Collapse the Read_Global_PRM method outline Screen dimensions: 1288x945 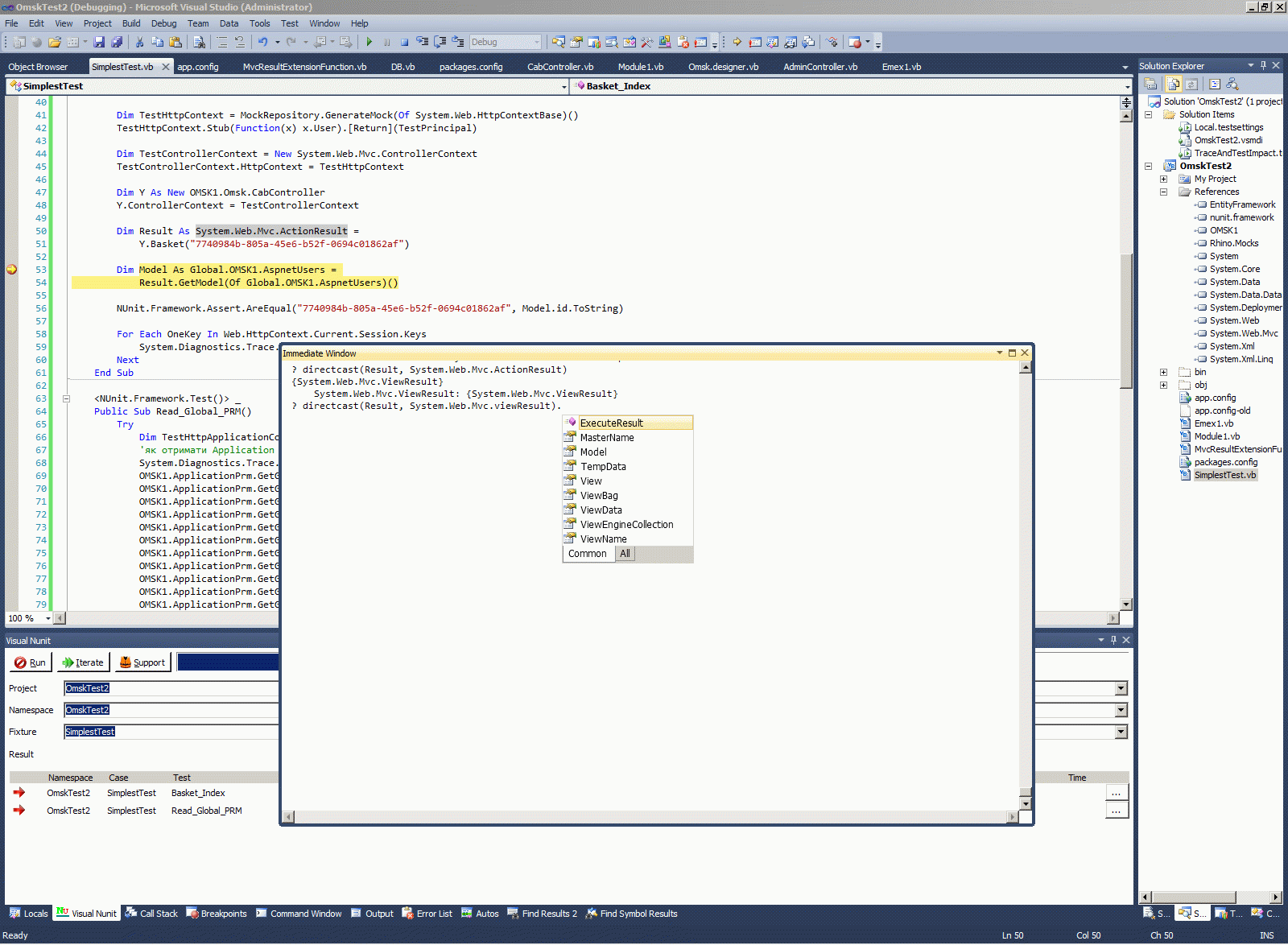click(x=66, y=398)
